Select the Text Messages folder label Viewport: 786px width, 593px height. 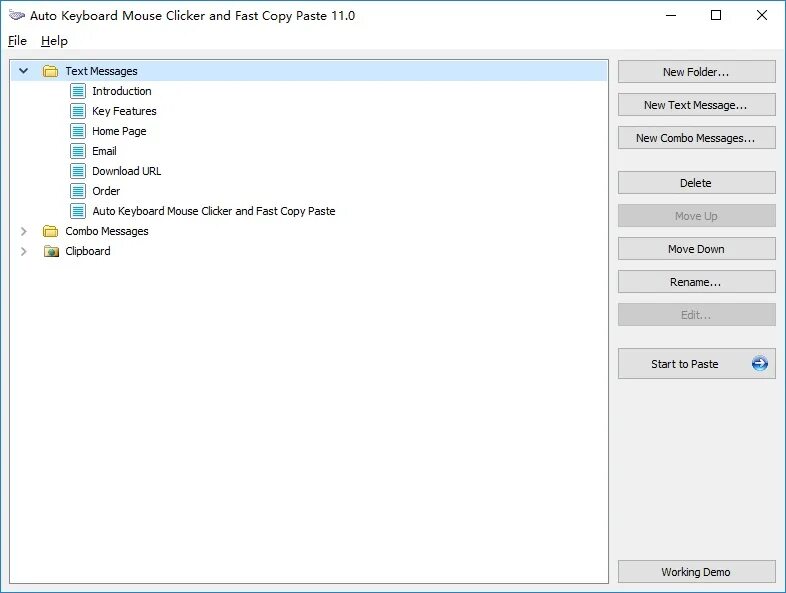click(x=101, y=71)
